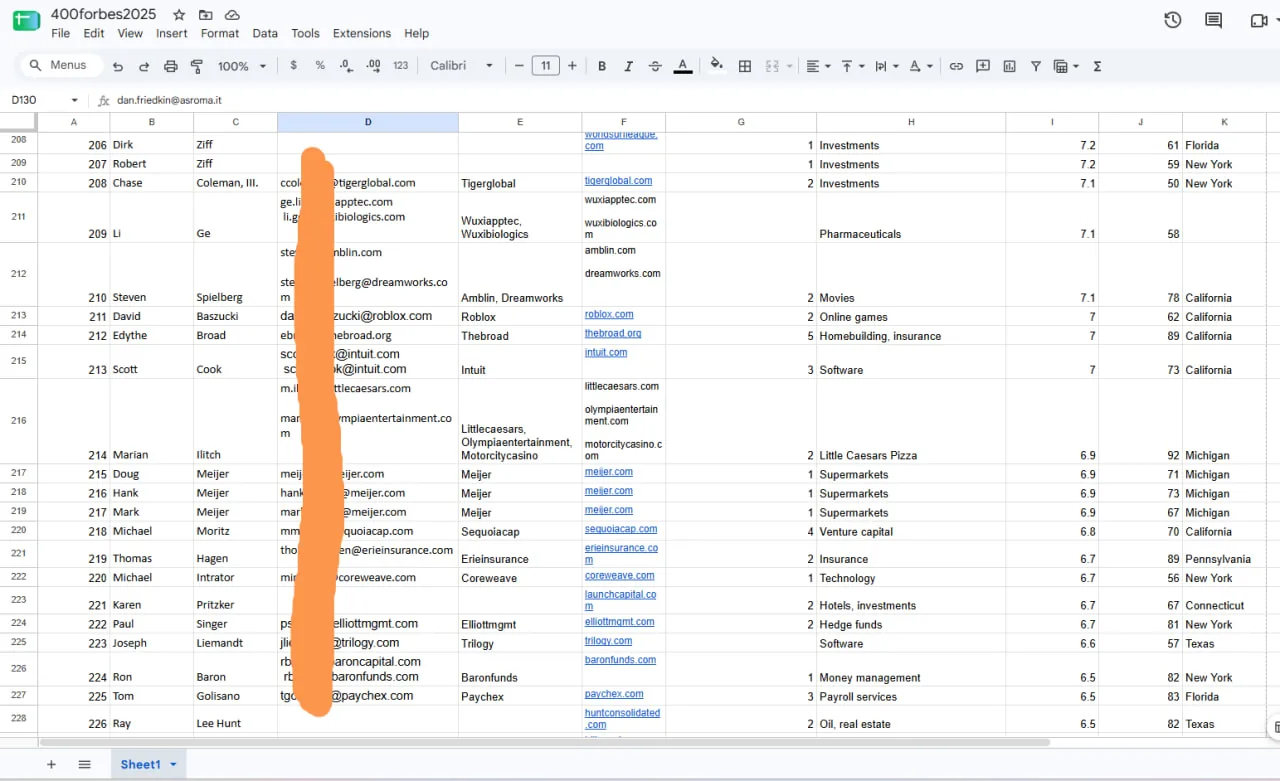Start a Meet call with camera icon

coord(1258,20)
